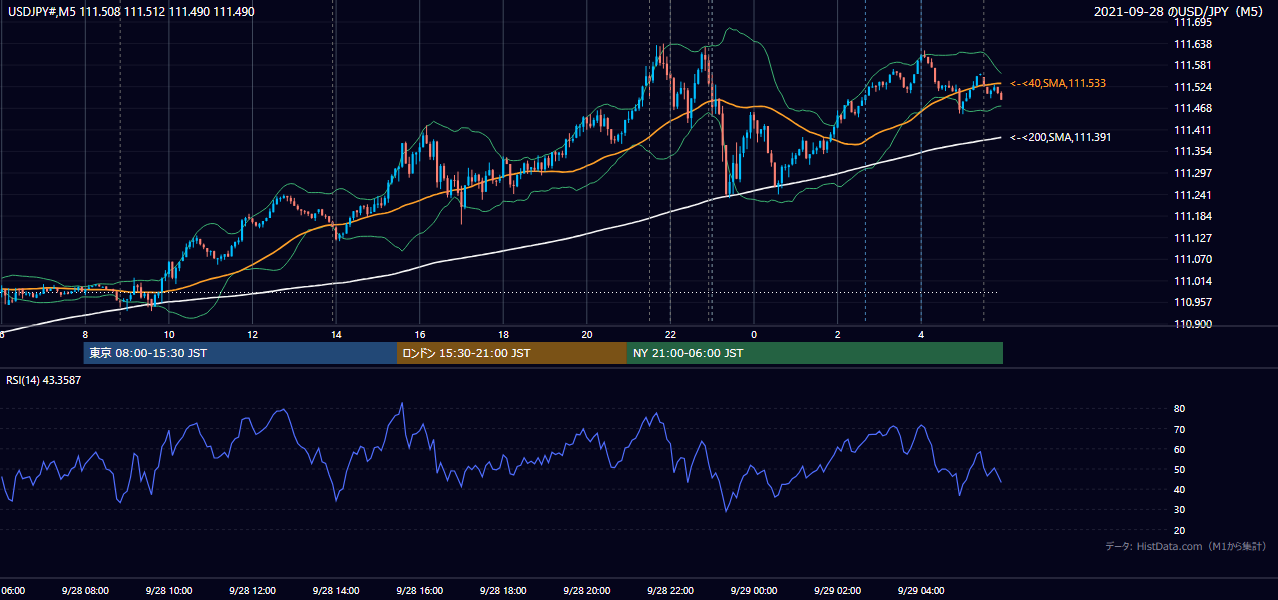Click hour label 10 below the price chart
The width and height of the screenshot is (1278, 600).
pyautogui.click(x=169, y=335)
